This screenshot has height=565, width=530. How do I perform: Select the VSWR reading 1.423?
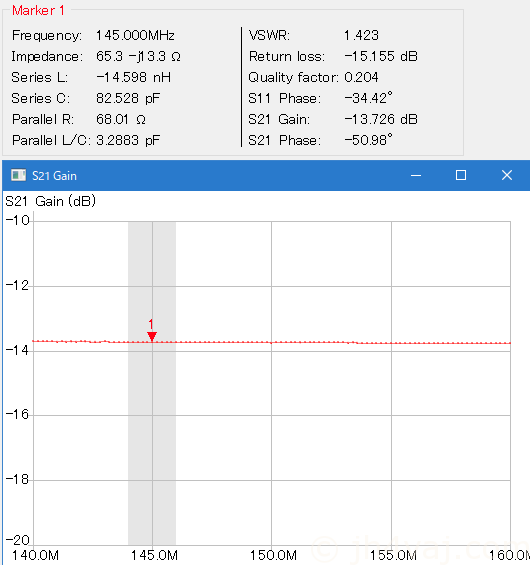point(361,35)
